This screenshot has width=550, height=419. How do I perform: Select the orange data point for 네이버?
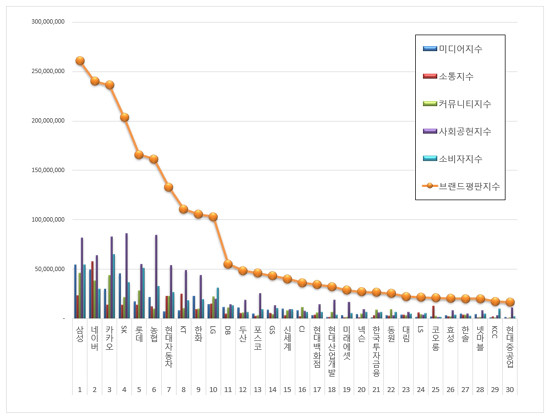pos(95,81)
